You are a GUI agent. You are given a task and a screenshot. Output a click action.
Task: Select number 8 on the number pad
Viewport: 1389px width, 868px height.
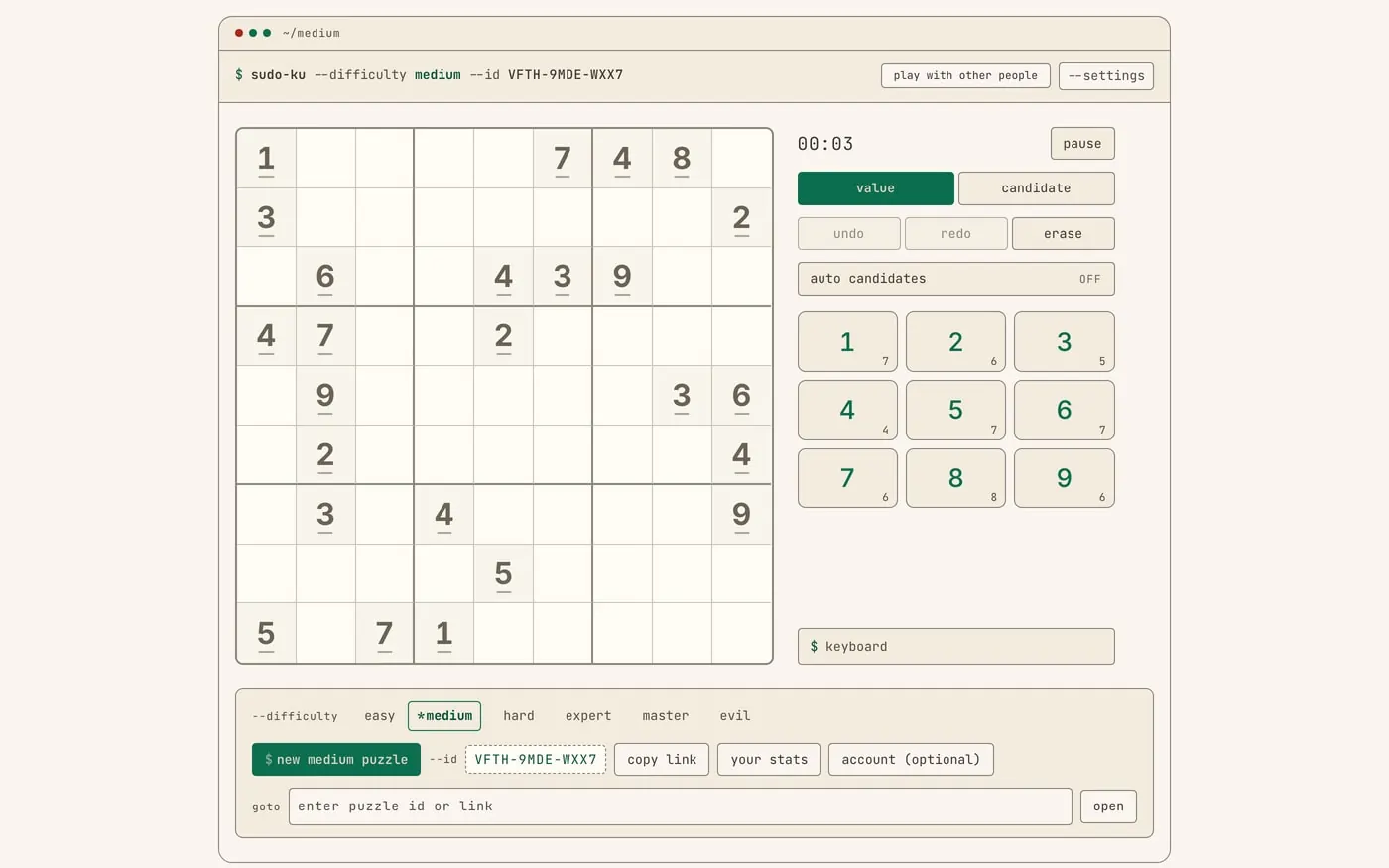955,478
